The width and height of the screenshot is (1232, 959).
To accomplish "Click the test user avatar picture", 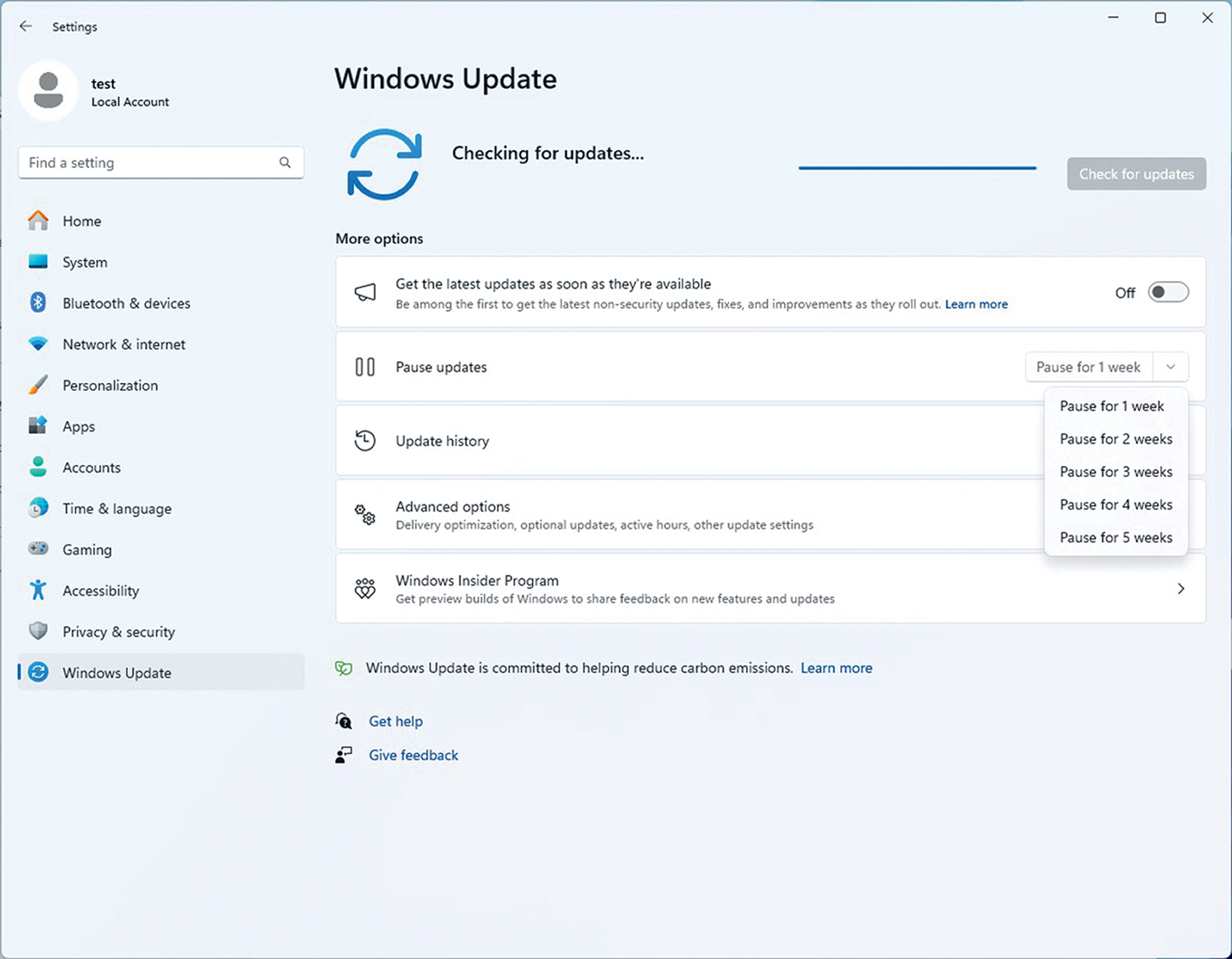I will (x=49, y=91).
